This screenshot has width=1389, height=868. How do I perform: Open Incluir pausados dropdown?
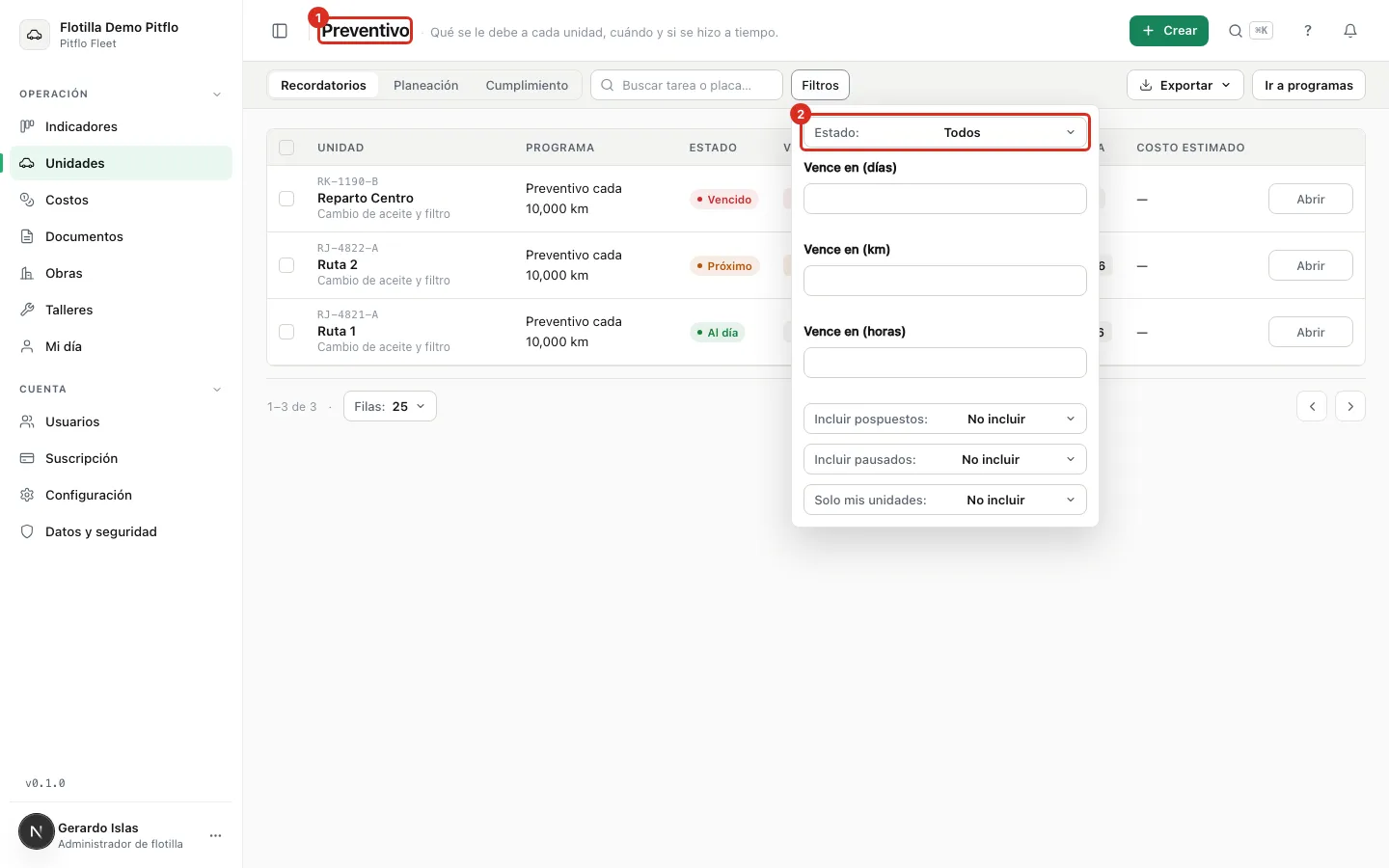pos(945,459)
